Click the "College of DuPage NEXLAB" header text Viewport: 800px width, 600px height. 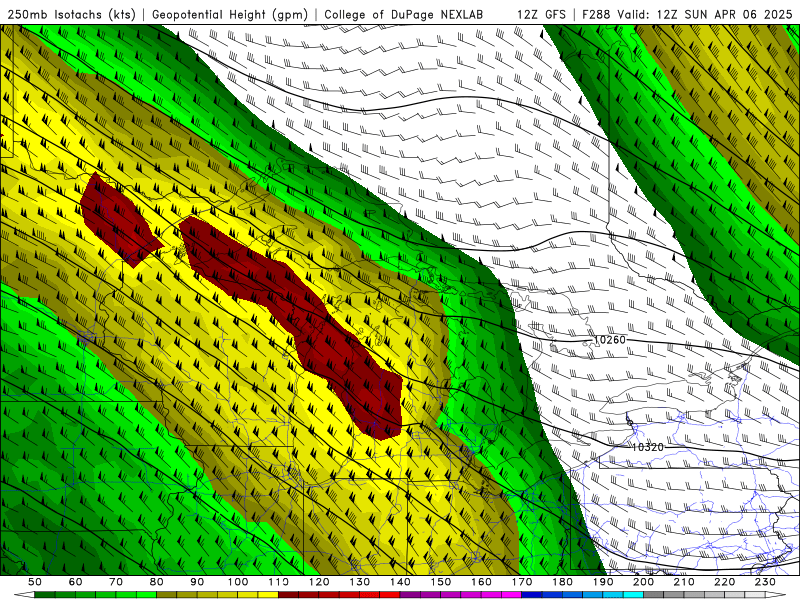(404, 15)
